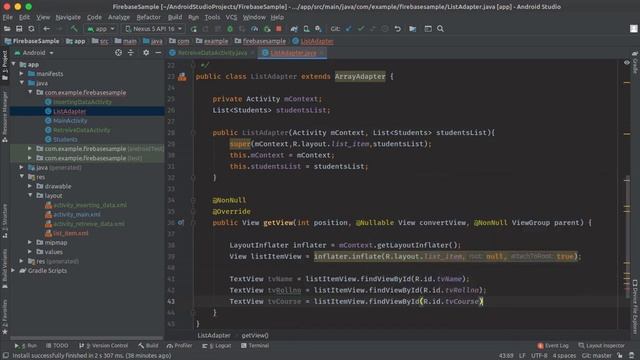
Task: Expand the mipmap folder
Action: (x=30, y=242)
